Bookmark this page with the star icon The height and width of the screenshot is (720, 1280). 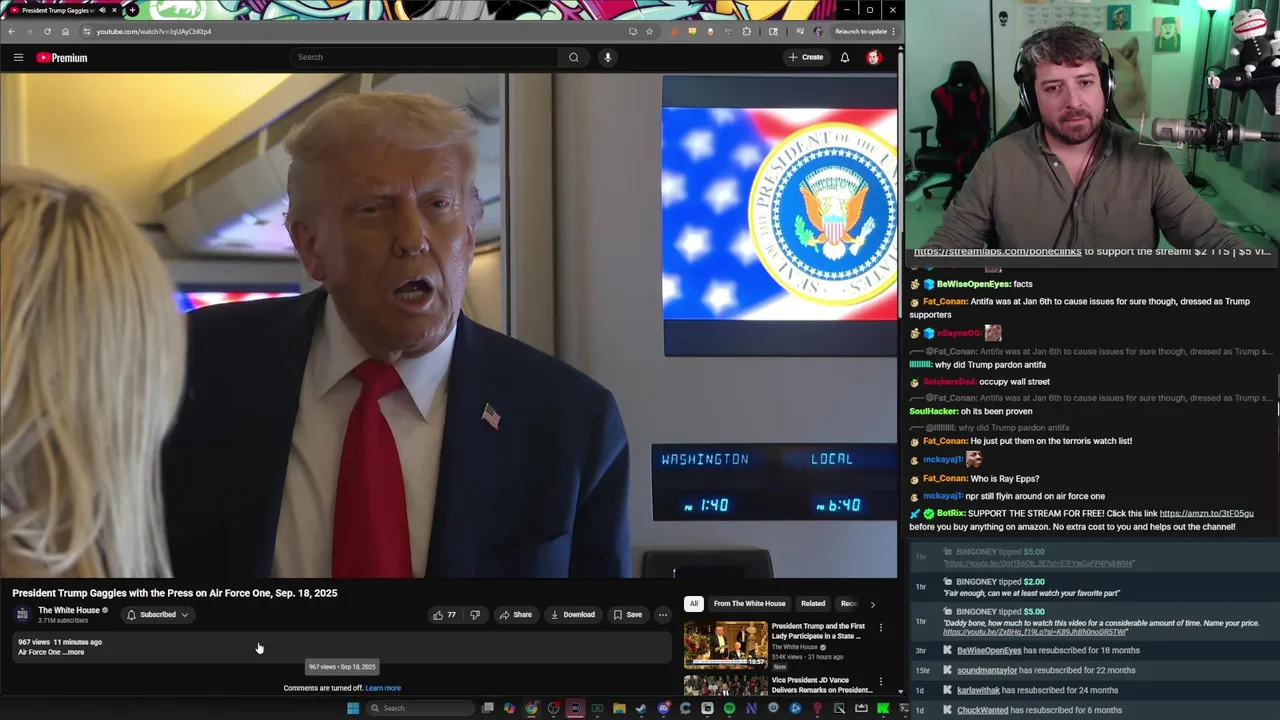point(649,31)
